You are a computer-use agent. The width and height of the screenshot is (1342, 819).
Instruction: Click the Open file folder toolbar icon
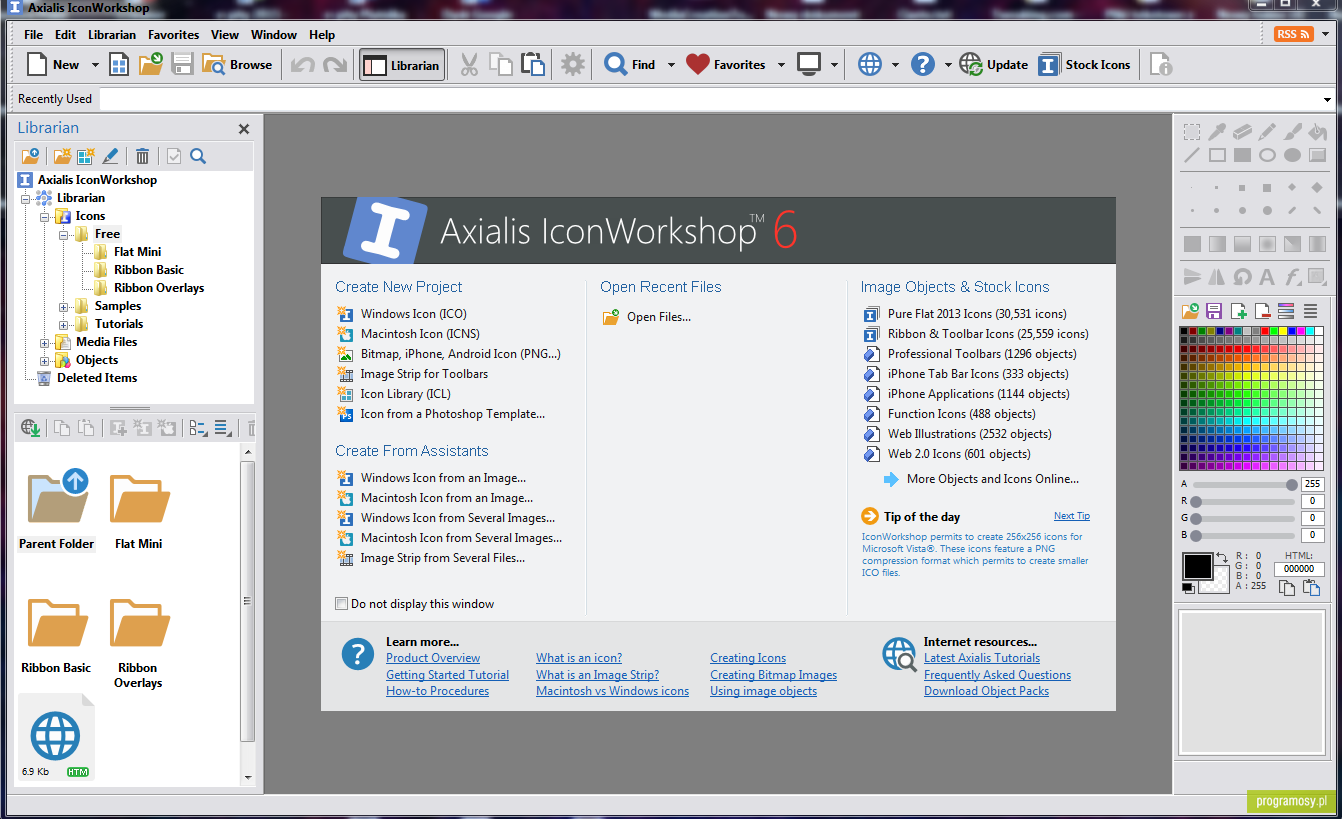pos(151,65)
